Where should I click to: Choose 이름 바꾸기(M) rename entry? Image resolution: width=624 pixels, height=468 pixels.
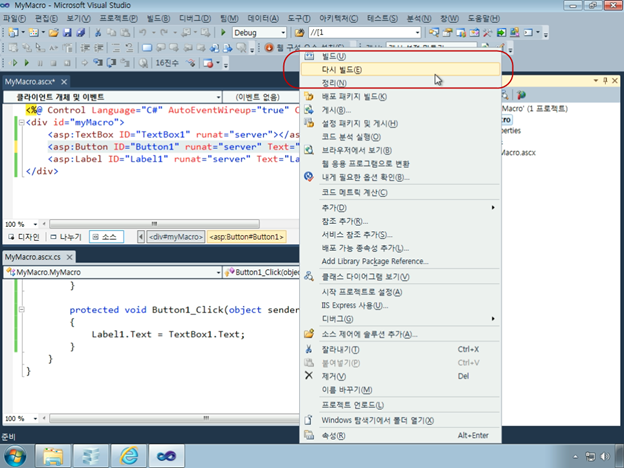[x=400, y=390]
